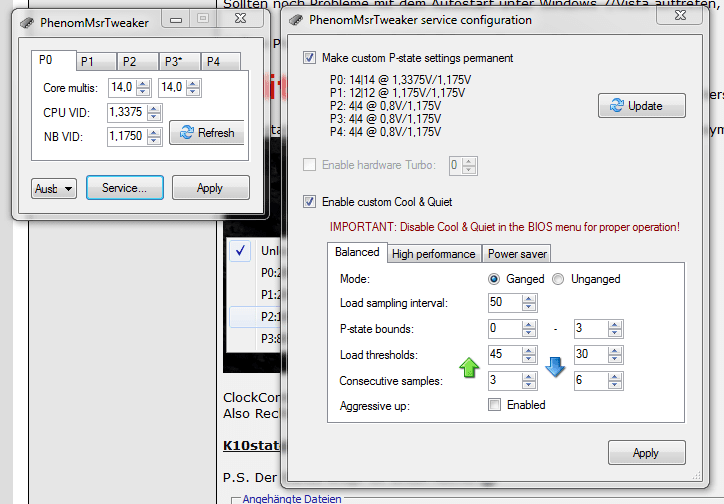
Task: Click the IMPORTANT: Disable Cool & Quiet warning text
Action: pos(504,227)
